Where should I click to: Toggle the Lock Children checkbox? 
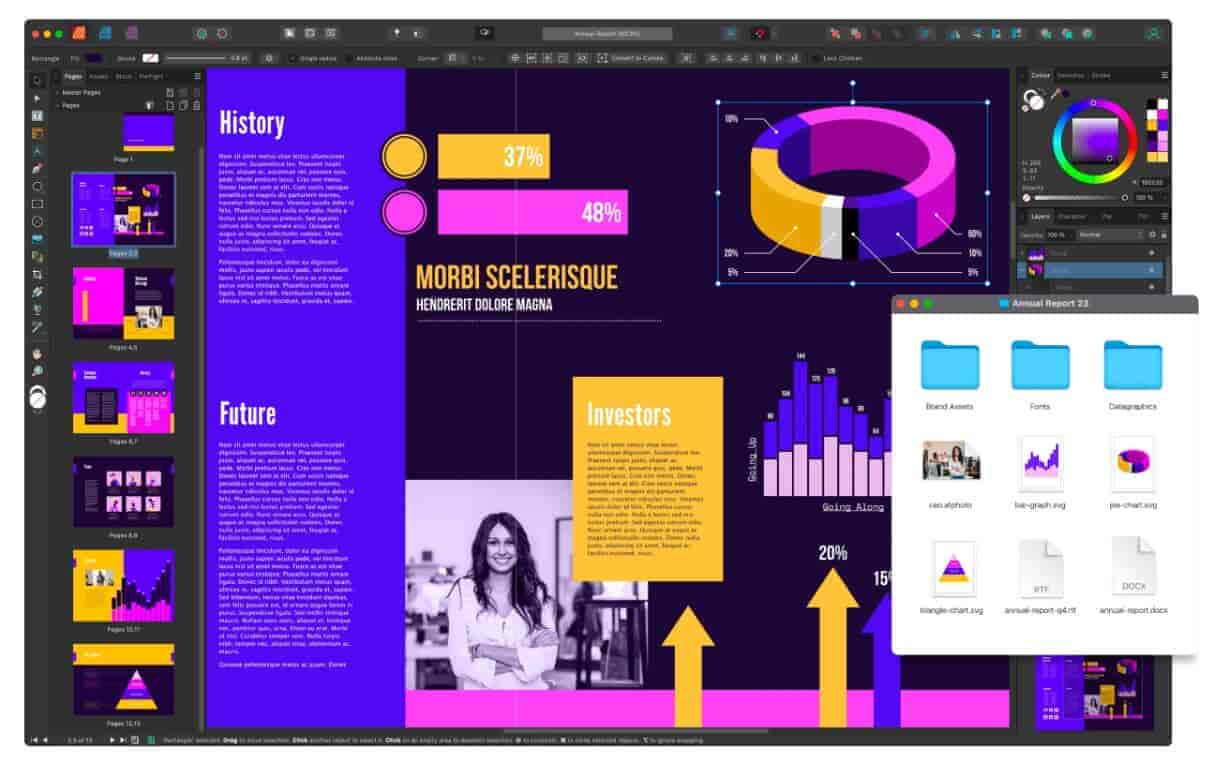pos(815,58)
